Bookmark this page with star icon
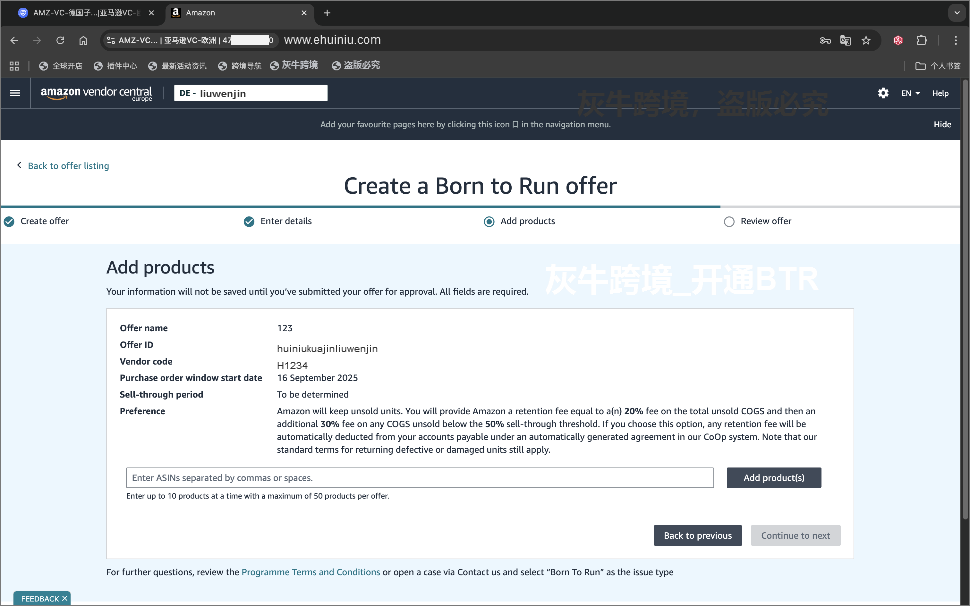The image size is (970, 606). pyautogui.click(x=866, y=41)
